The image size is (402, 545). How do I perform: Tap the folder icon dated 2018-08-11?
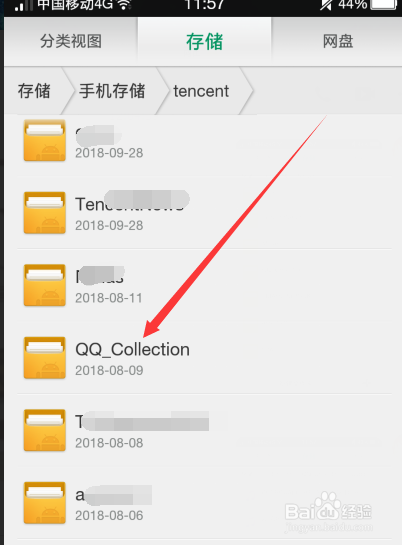point(44,285)
